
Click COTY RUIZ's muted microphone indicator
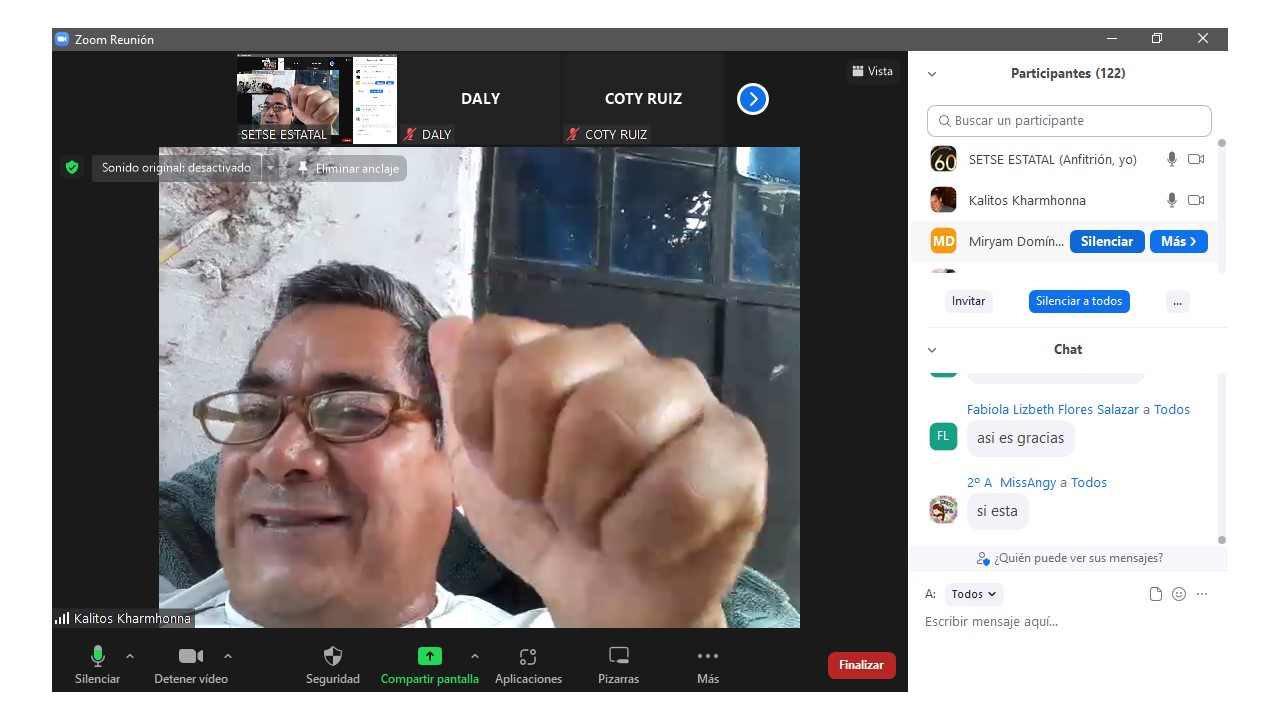point(573,134)
